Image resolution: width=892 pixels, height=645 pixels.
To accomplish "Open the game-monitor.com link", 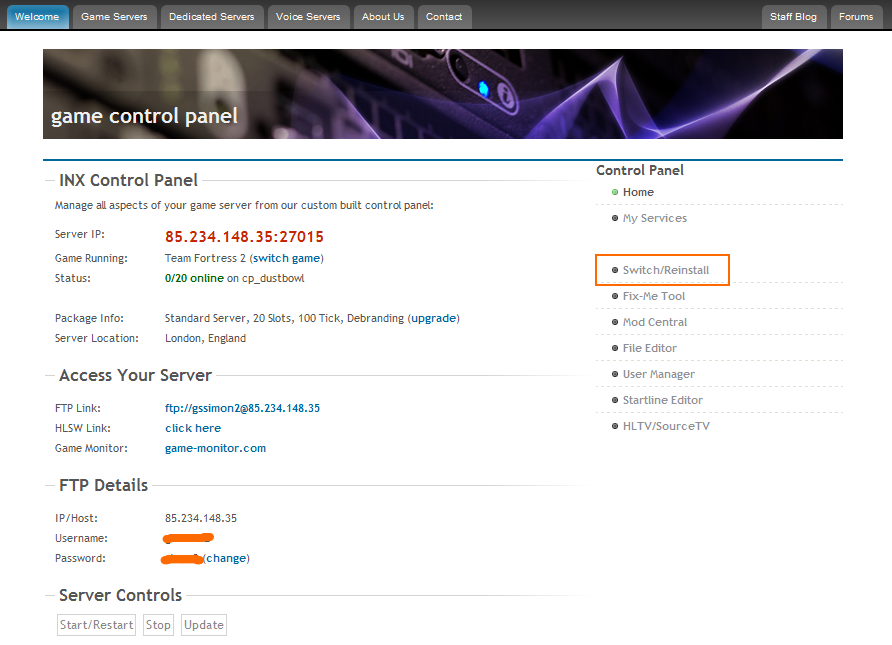I will (x=216, y=448).
